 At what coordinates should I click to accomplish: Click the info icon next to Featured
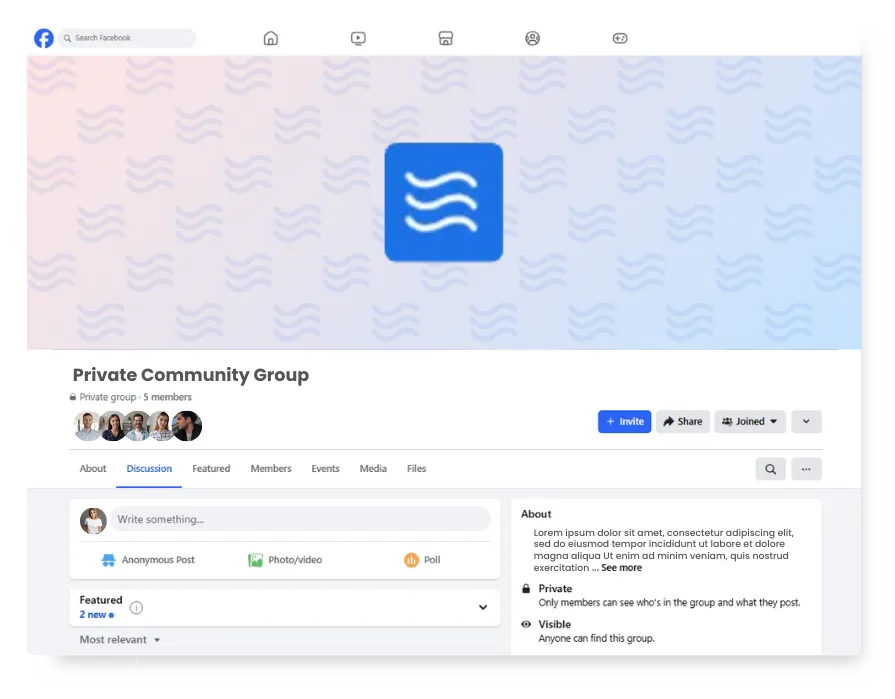pyautogui.click(x=136, y=608)
